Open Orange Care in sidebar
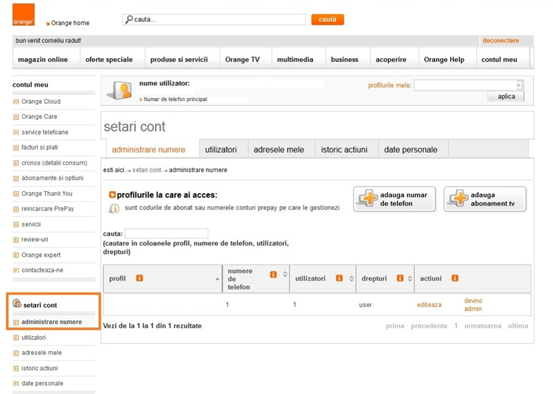 pos(39,117)
